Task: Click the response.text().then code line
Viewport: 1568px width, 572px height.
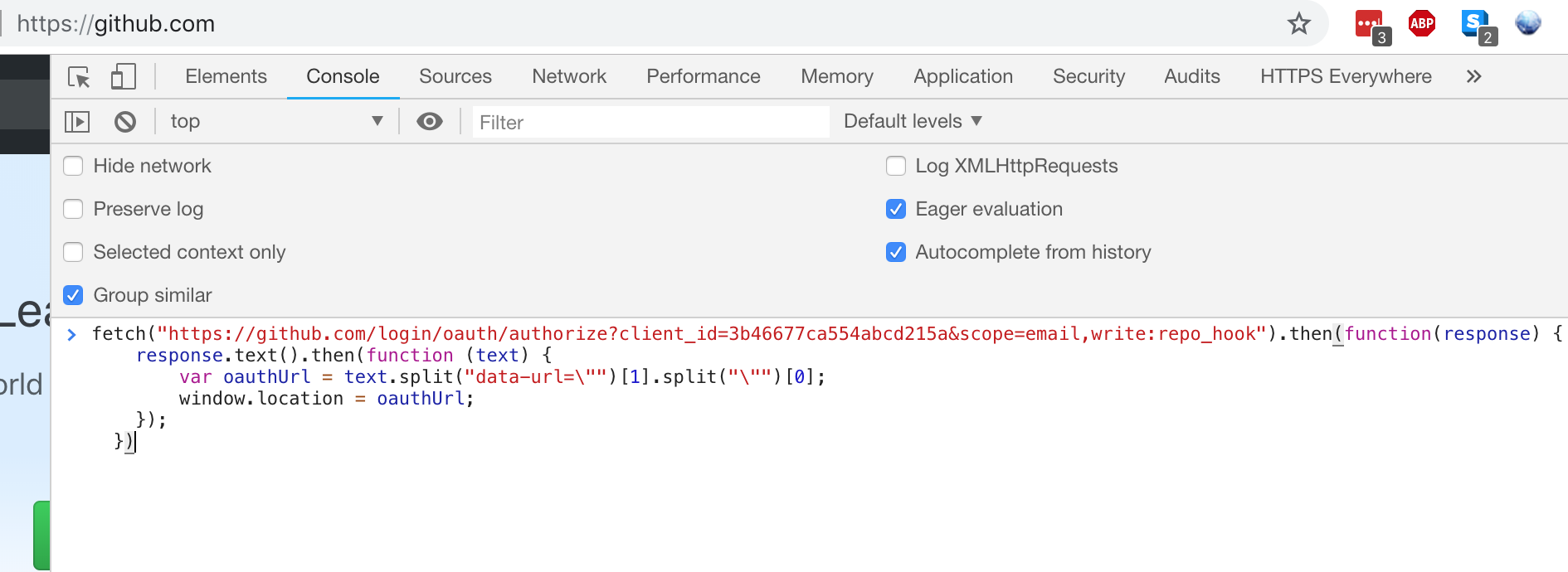Action: tap(343, 356)
